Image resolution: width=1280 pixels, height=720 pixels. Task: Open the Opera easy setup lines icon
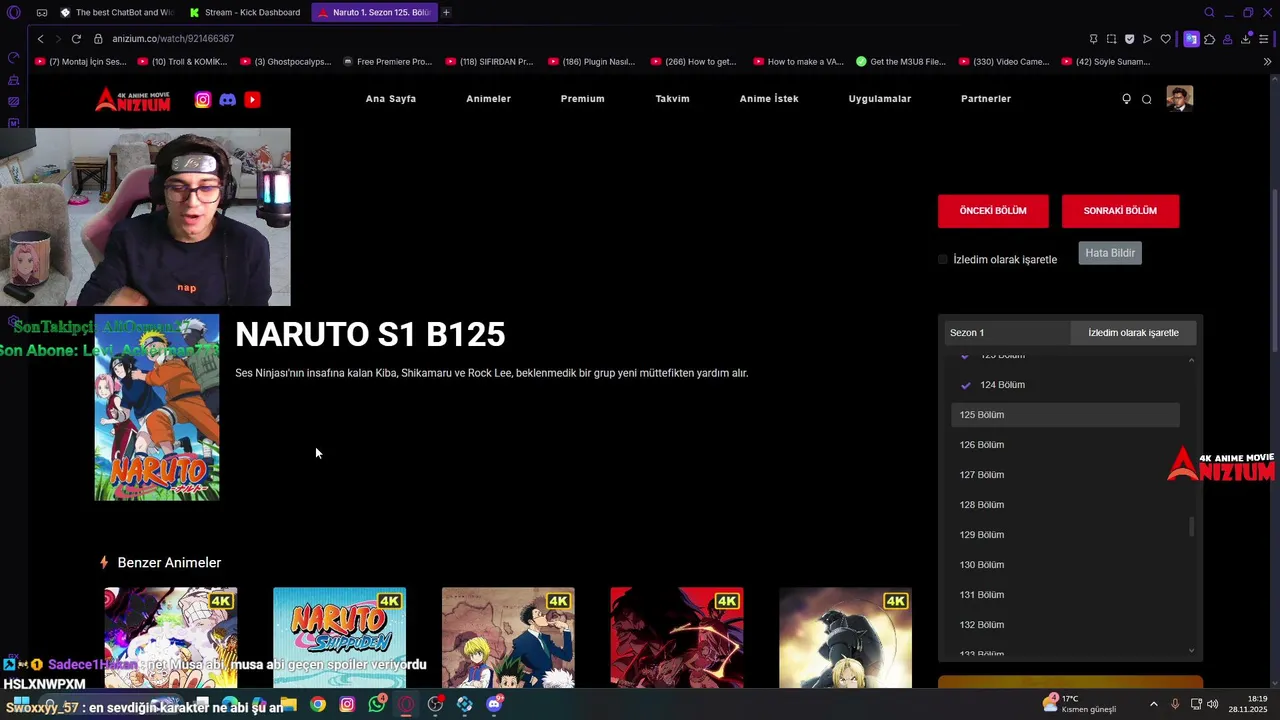1264,39
